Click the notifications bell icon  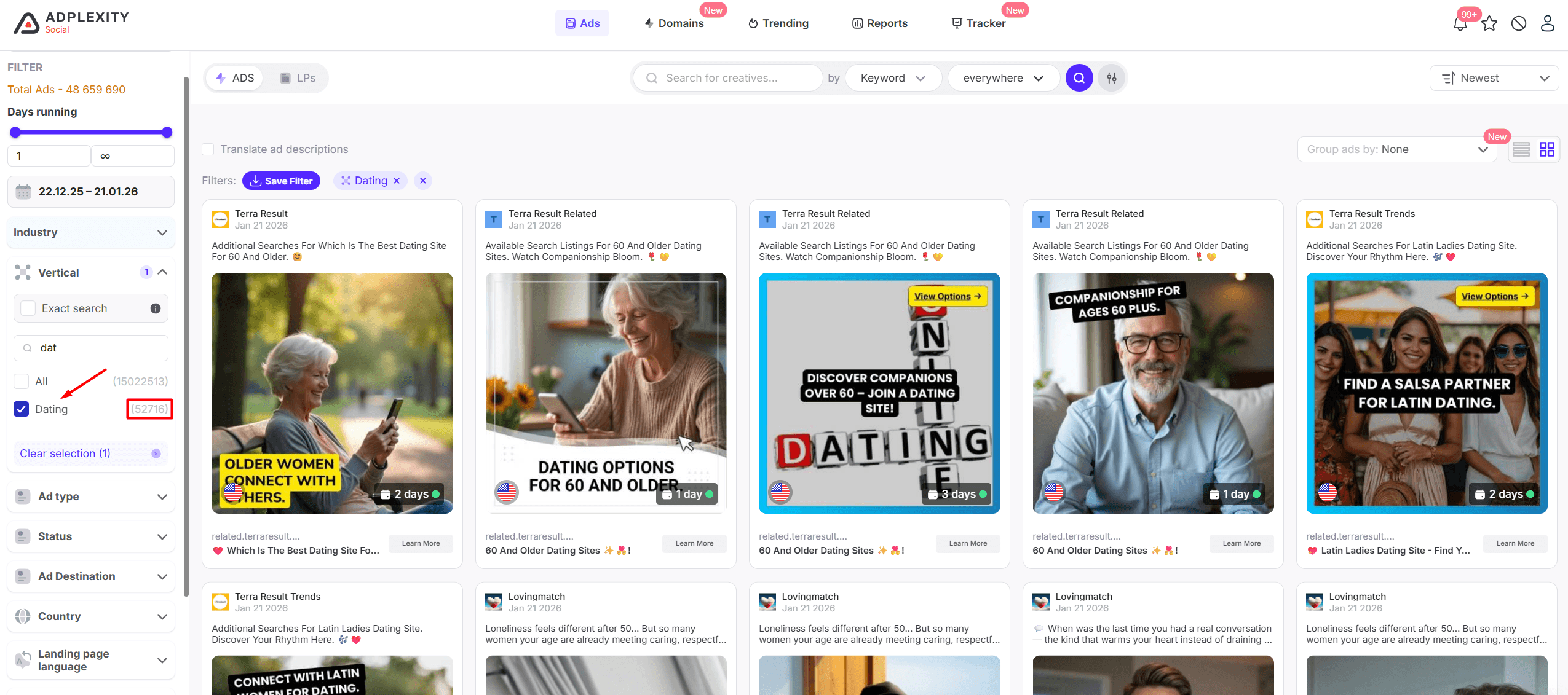[1460, 24]
